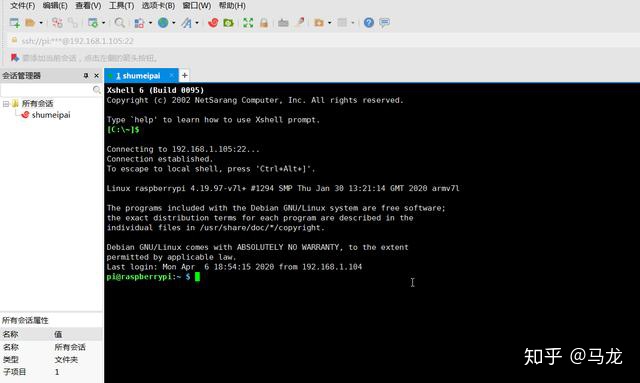Open the color scheme icon
This screenshot has height=383, width=640.
coord(139,23)
